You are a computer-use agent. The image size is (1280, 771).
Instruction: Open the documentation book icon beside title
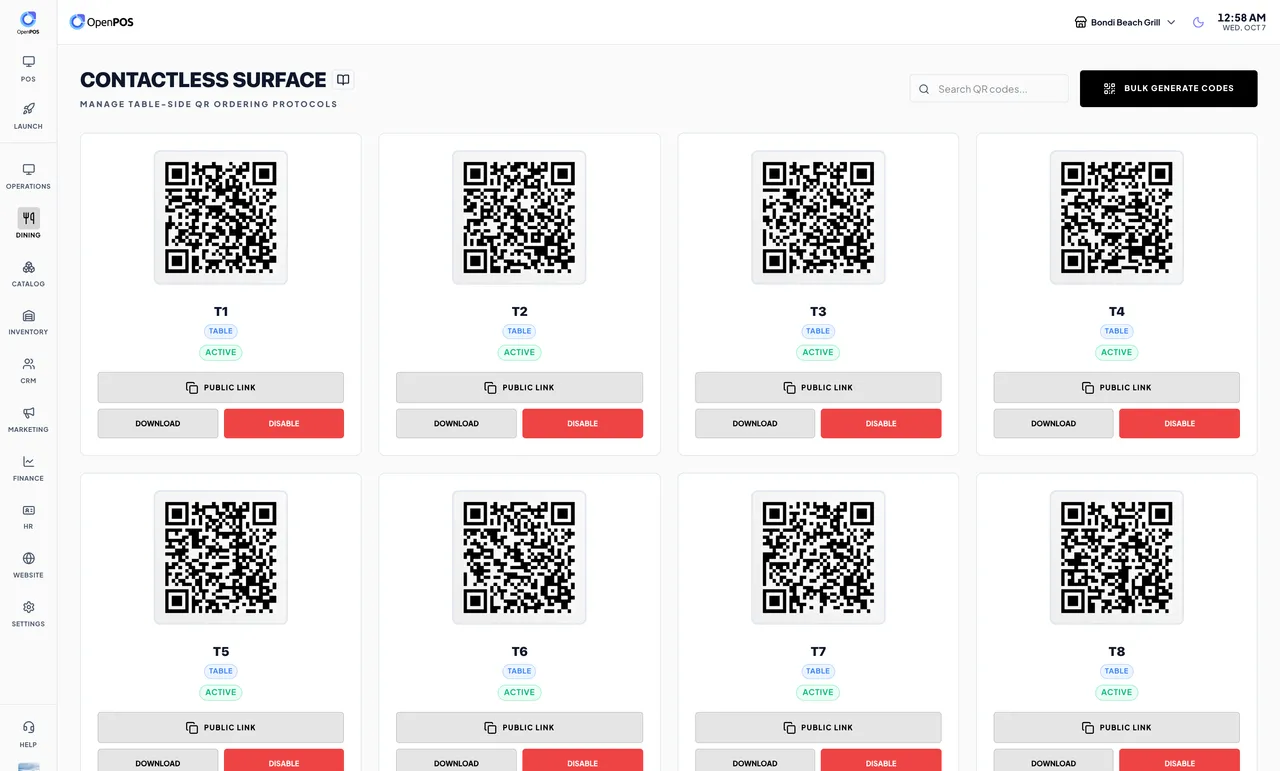click(x=343, y=80)
